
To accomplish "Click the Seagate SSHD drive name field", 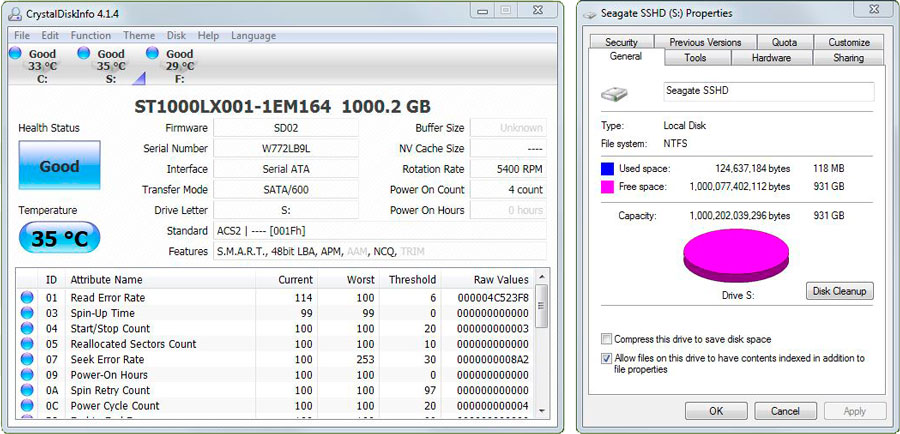I will coord(769,92).
